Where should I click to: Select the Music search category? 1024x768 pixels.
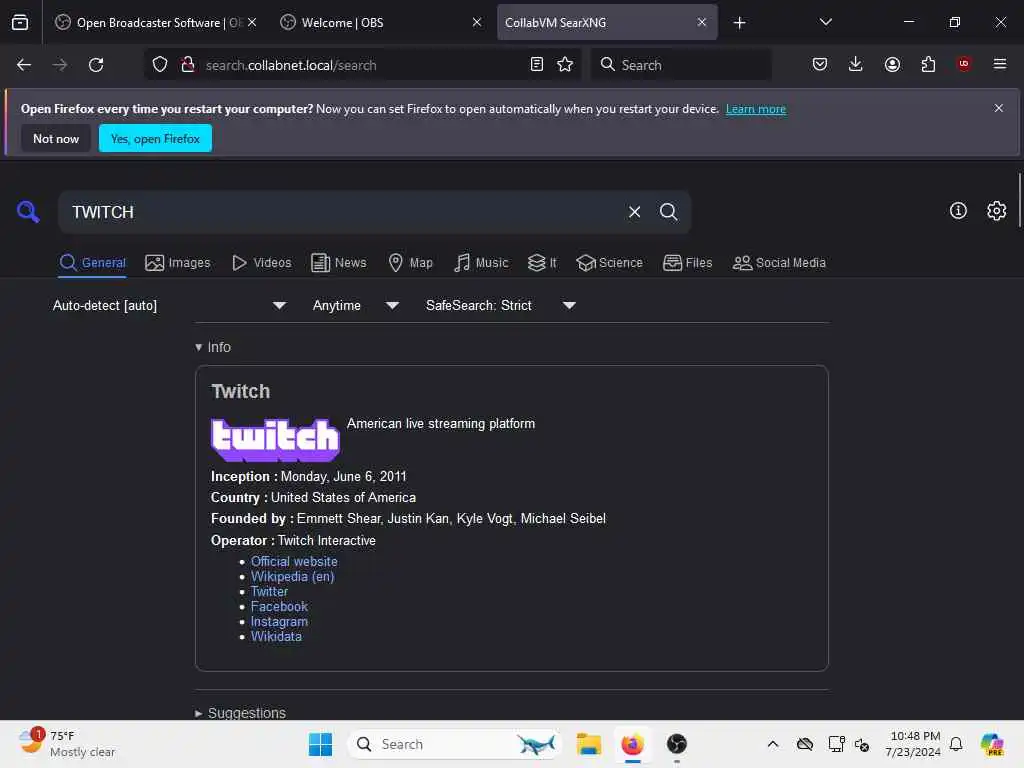coord(481,263)
